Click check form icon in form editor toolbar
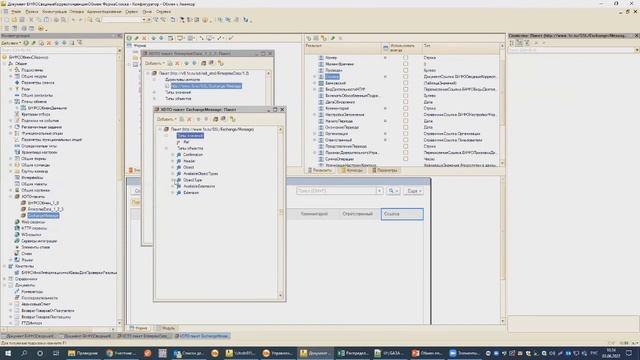Viewport: 640px width, 360px height. pos(231,38)
